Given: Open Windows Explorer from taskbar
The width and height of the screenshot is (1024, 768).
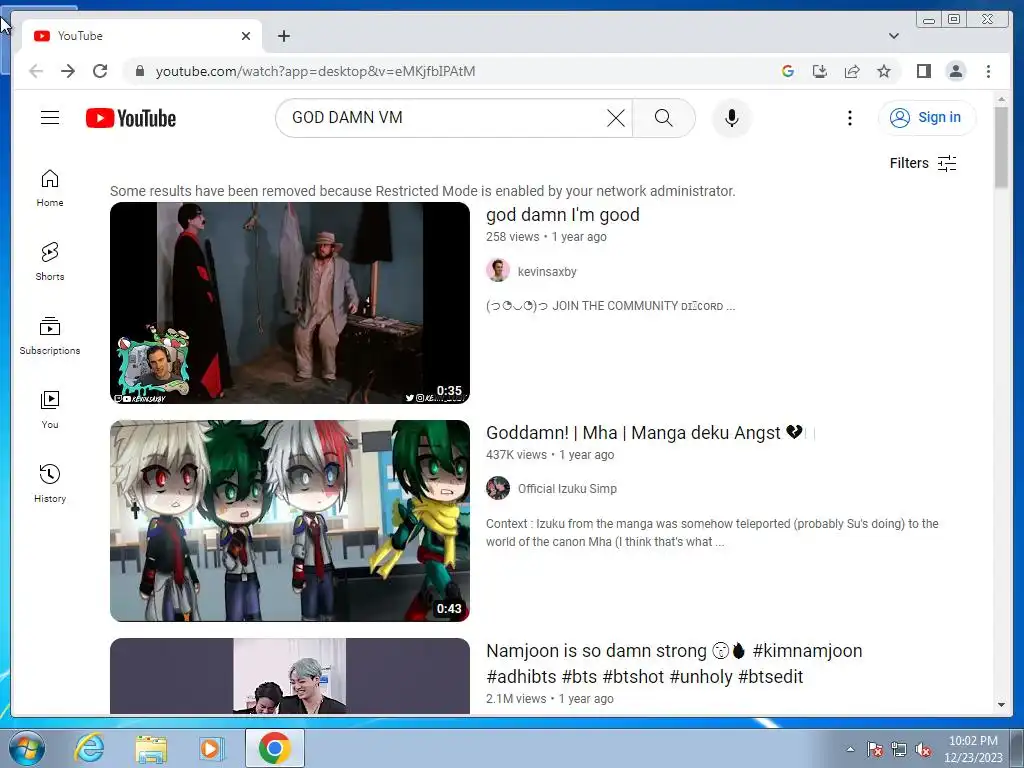Looking at the screenshot, I should [x=151, y=748].
